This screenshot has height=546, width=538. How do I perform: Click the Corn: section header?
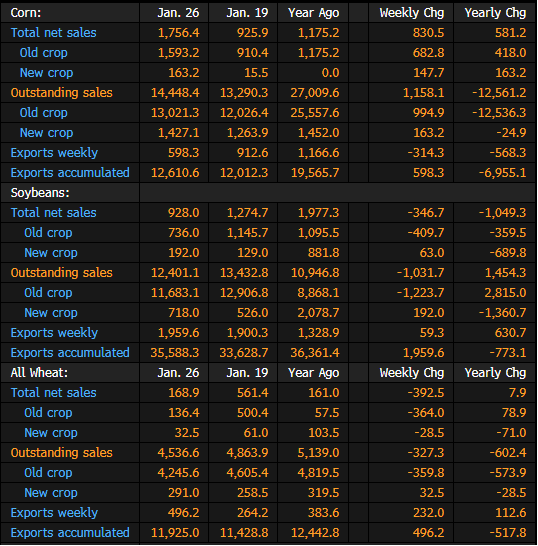click(x=26, y=13)
